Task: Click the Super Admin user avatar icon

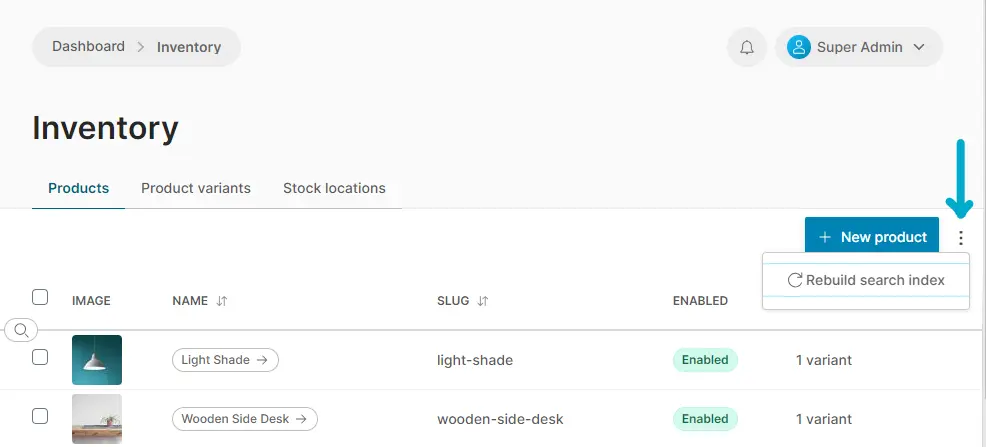Action: pyautogui.click(x=798, y=47)
